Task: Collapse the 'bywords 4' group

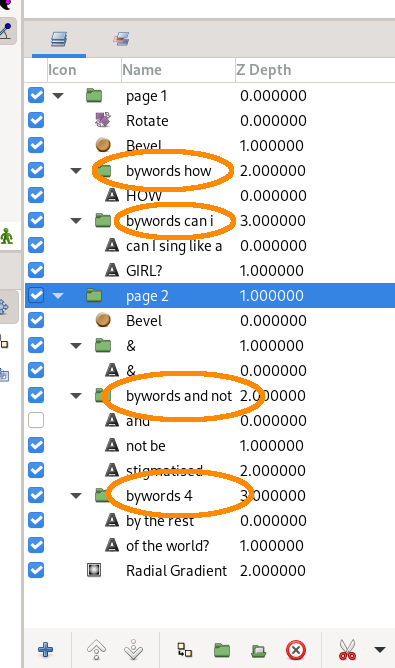Action: point(76,495)
